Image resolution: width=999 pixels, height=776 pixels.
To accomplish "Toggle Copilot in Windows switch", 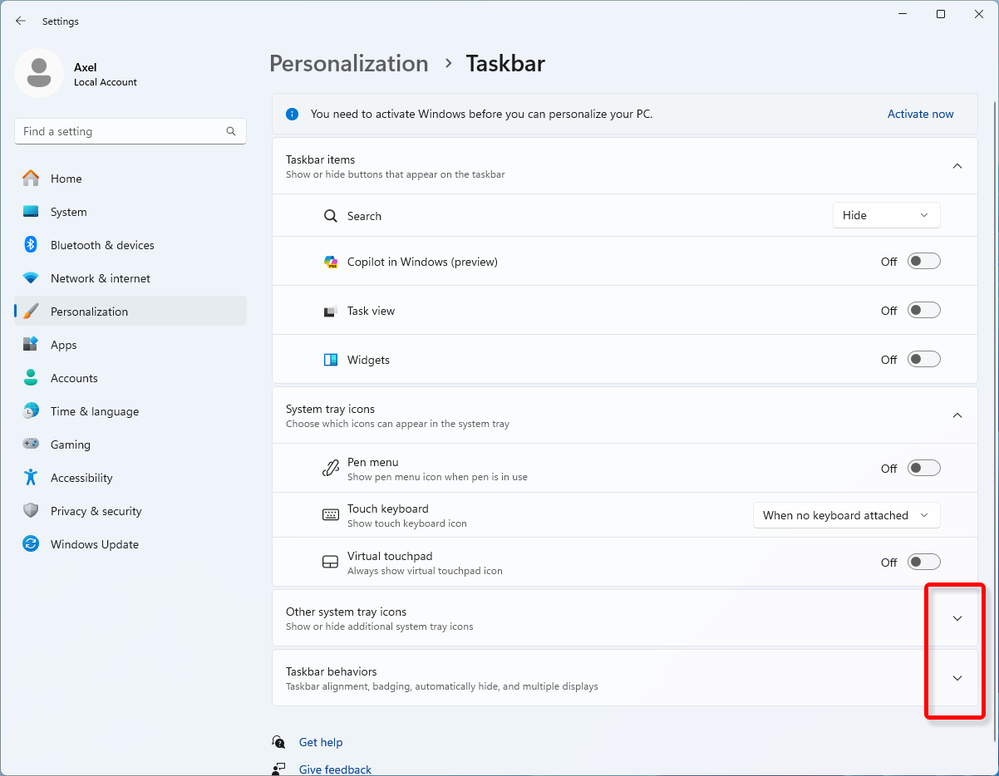I will point(924,261).
